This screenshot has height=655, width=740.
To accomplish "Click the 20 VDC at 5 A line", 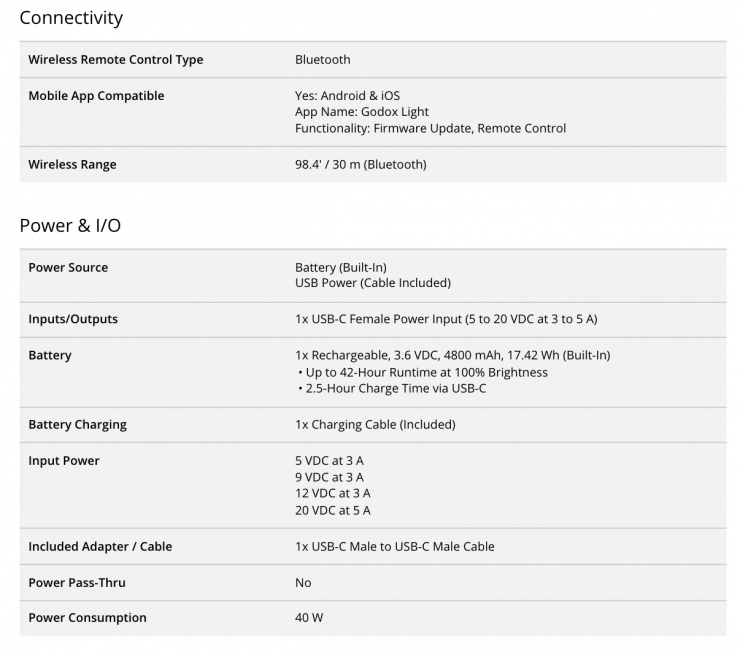I will pyautogui.click(x=333, y=510).
